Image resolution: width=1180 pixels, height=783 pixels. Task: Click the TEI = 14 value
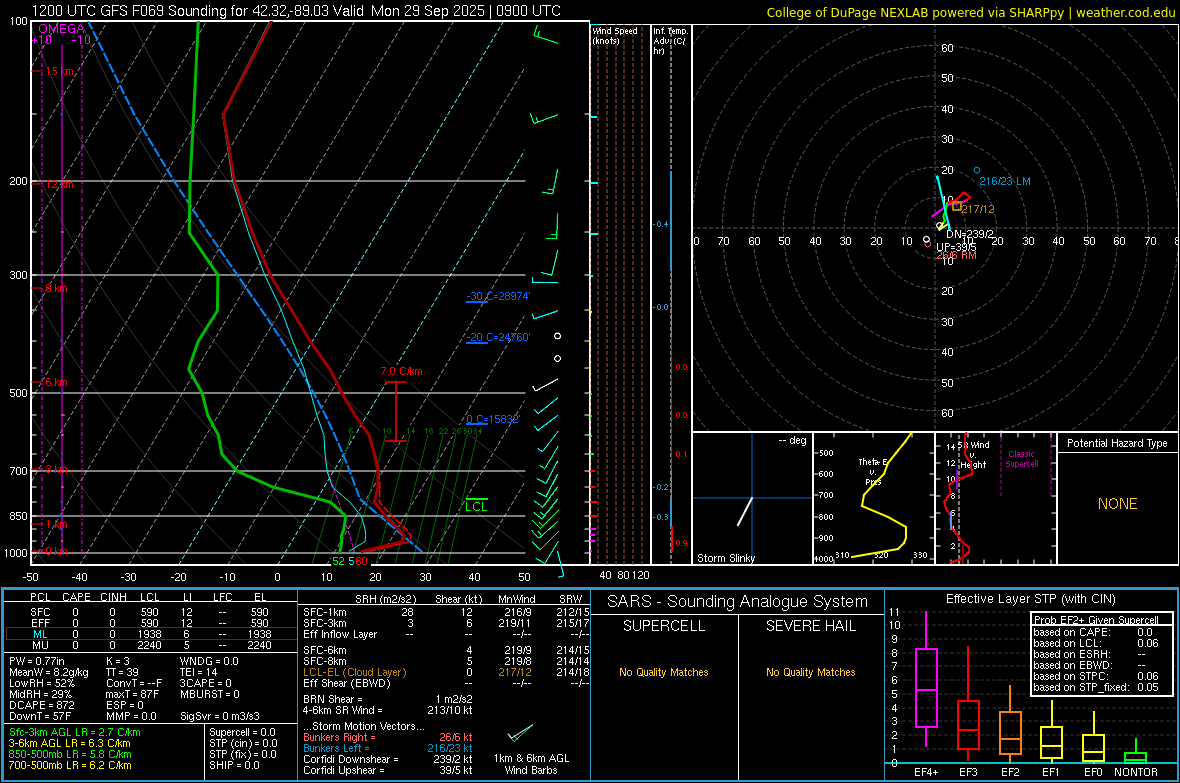pyautogui.click(x=199, y=672)
